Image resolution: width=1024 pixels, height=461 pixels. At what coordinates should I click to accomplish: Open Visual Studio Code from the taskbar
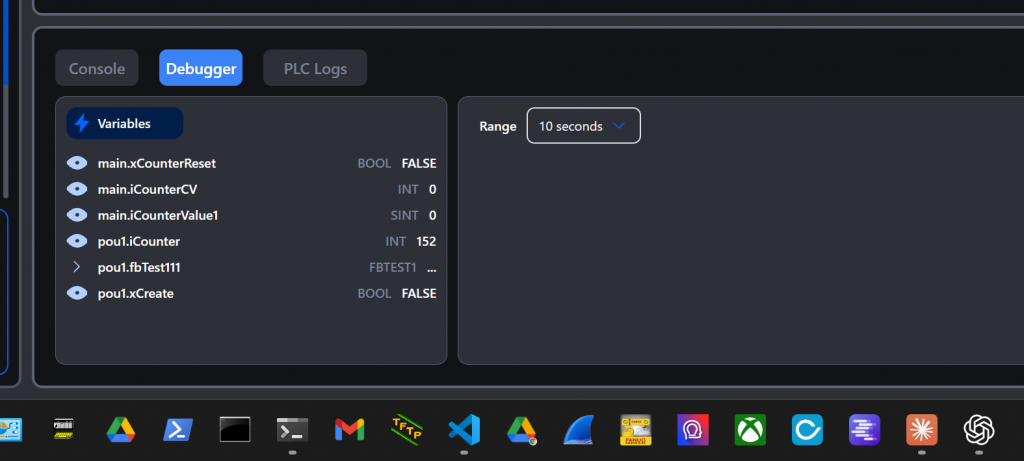463,429
